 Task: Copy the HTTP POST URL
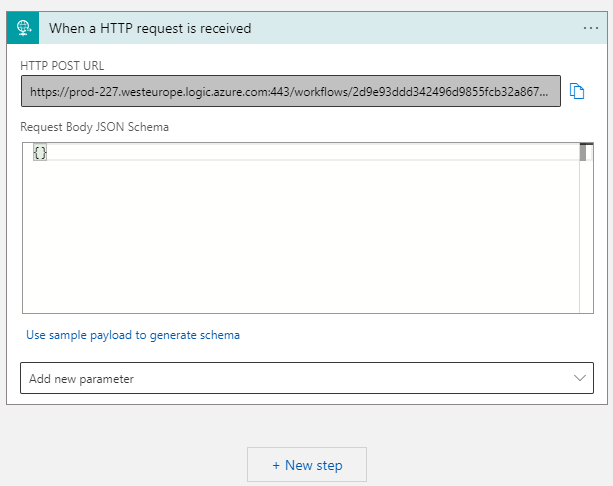pos(577,91)
